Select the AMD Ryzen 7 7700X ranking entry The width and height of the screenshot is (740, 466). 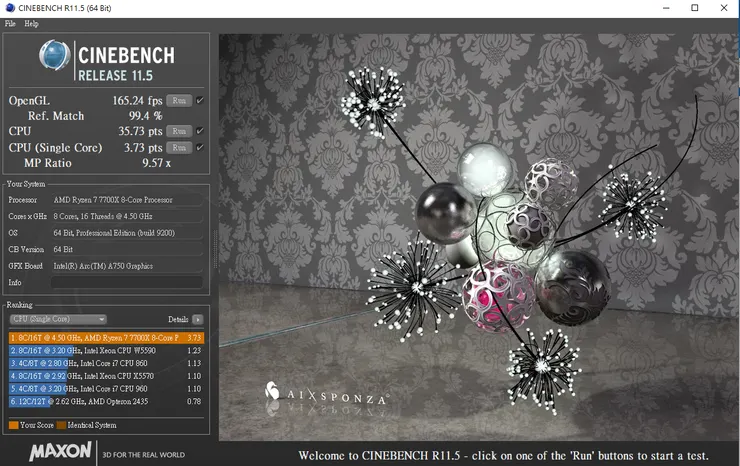click(x=106, y=338)
